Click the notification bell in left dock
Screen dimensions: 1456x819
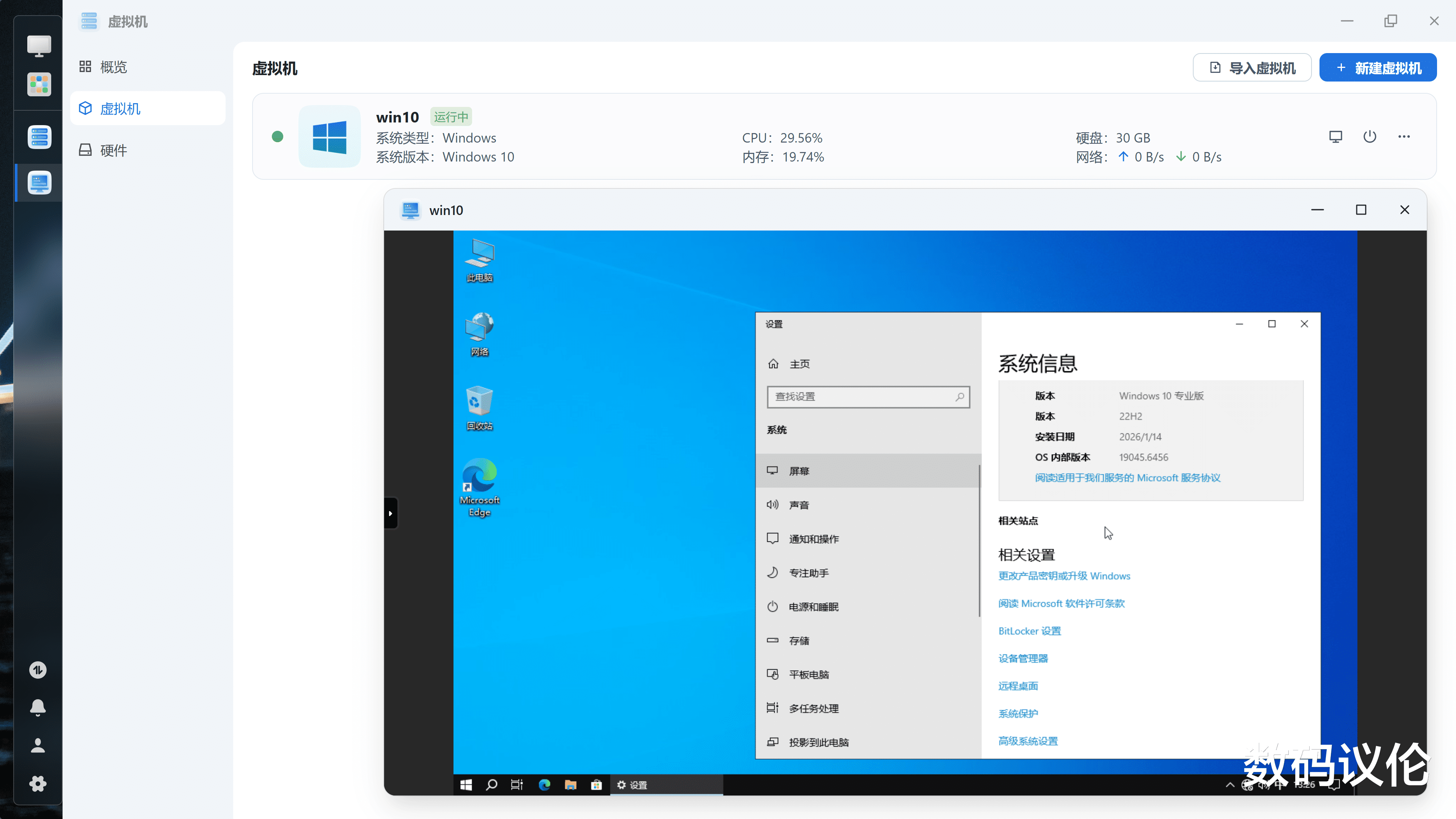point(38,707)
